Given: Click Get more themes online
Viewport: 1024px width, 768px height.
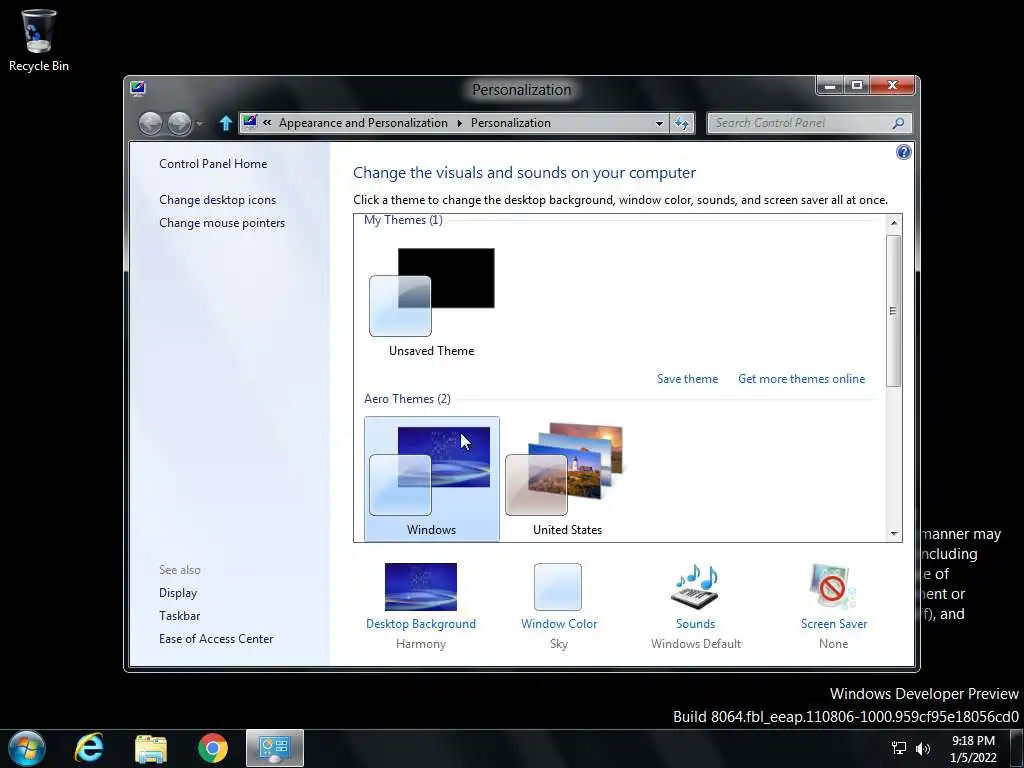Looking at the screenshot, I should pyautogui.click(x=801, y=379).
